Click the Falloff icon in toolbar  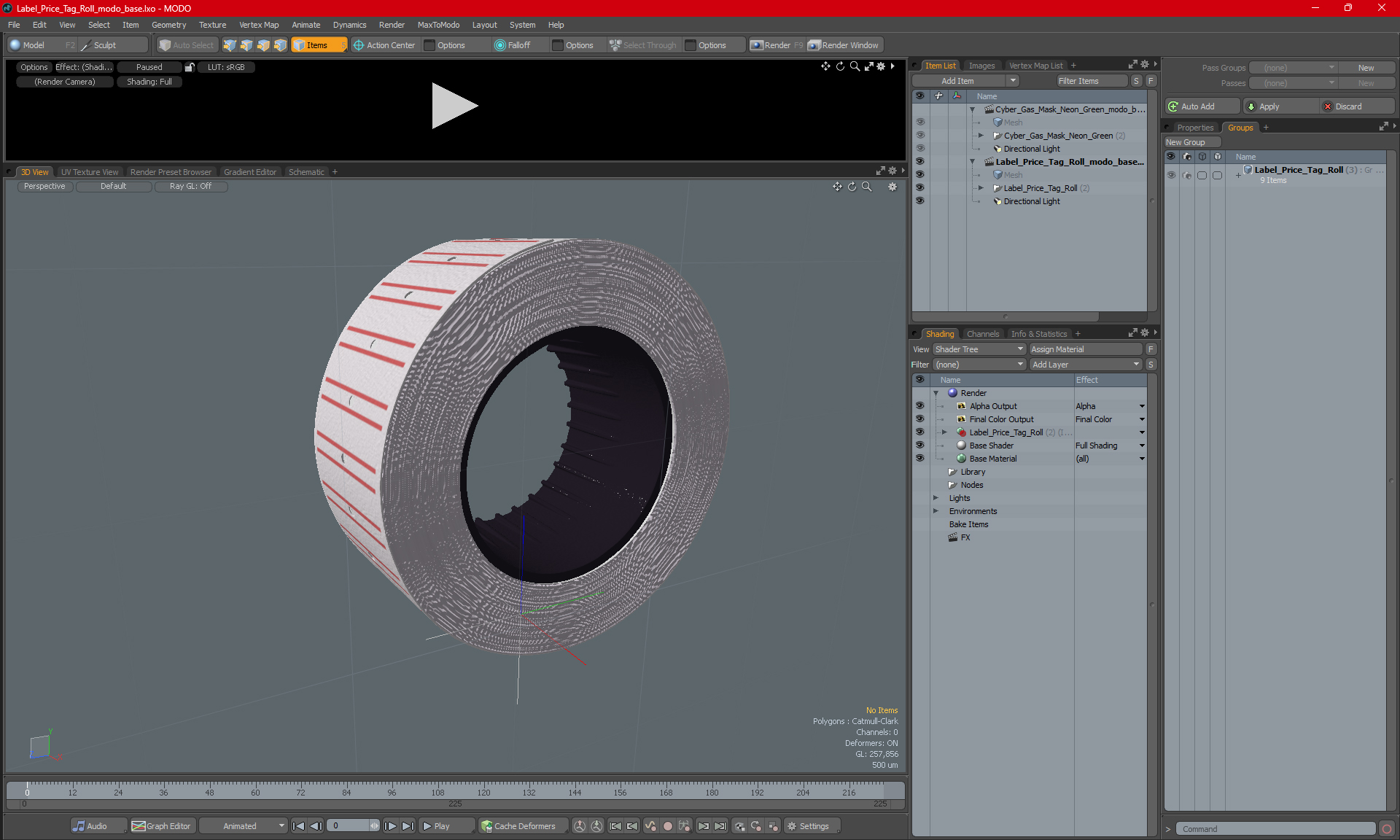coord(499,45)
